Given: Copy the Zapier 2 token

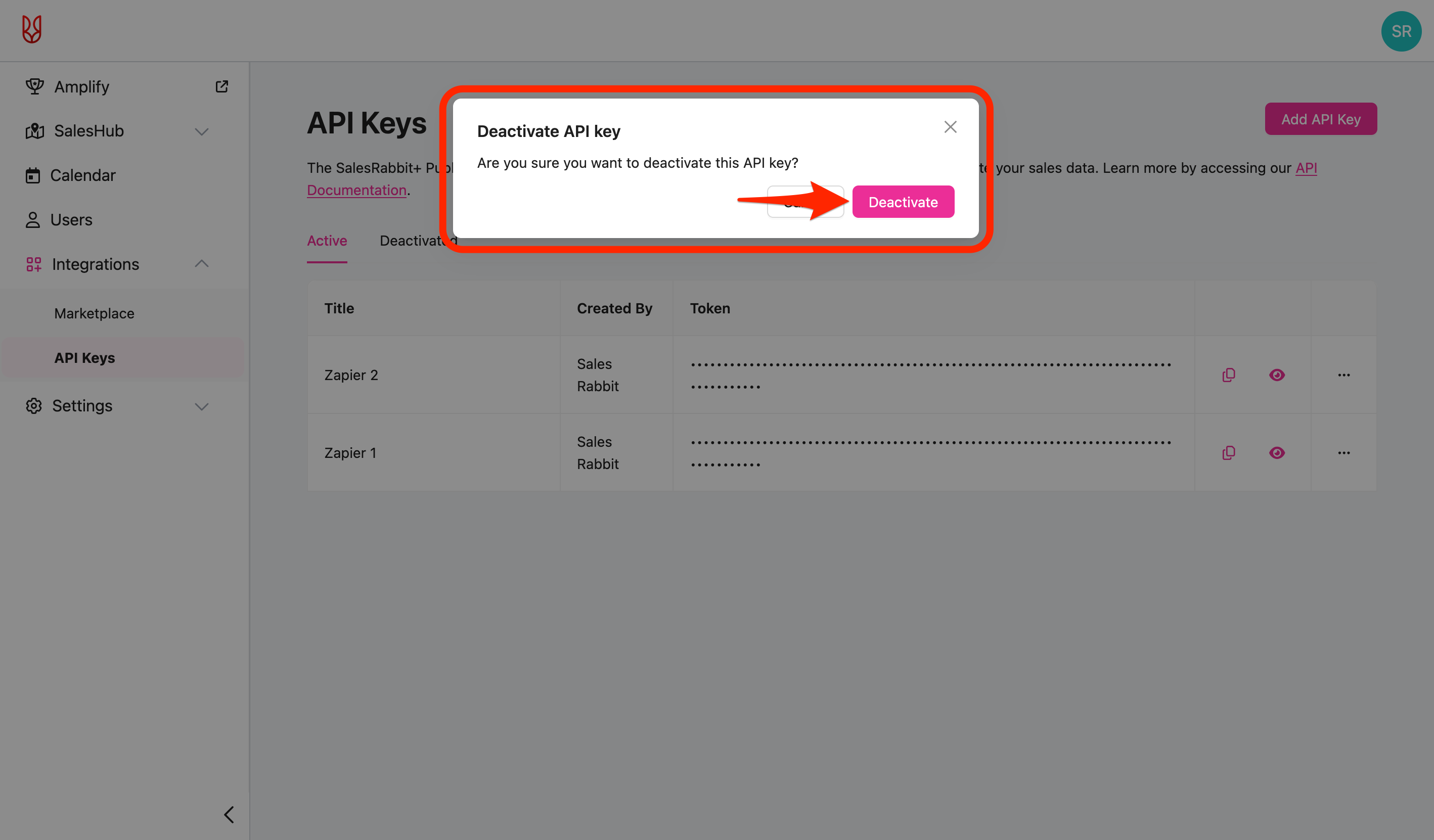Looking at the screenshot, I should click(1229, 375).
